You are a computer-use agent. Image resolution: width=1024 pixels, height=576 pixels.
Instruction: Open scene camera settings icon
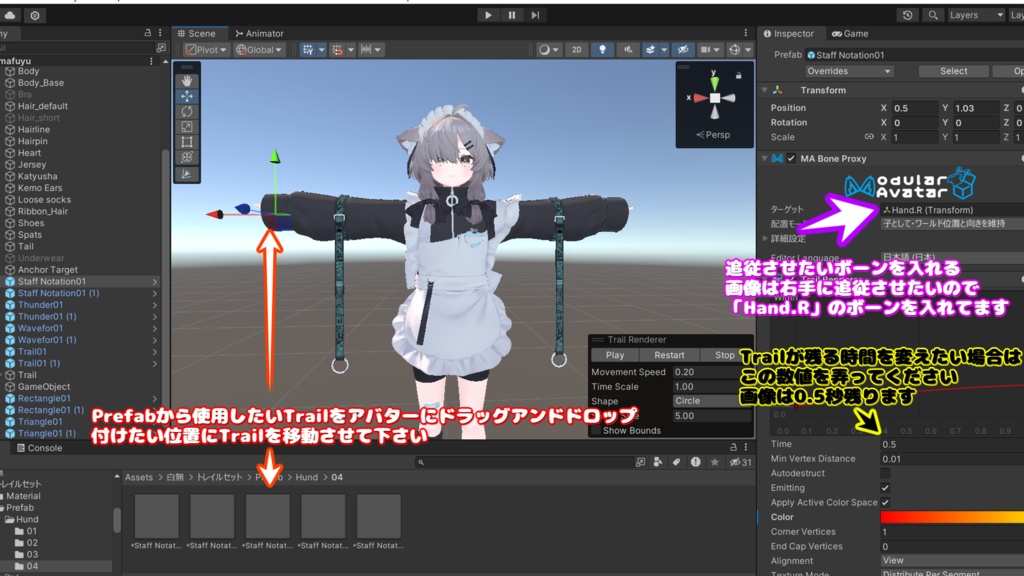point(705,50)
